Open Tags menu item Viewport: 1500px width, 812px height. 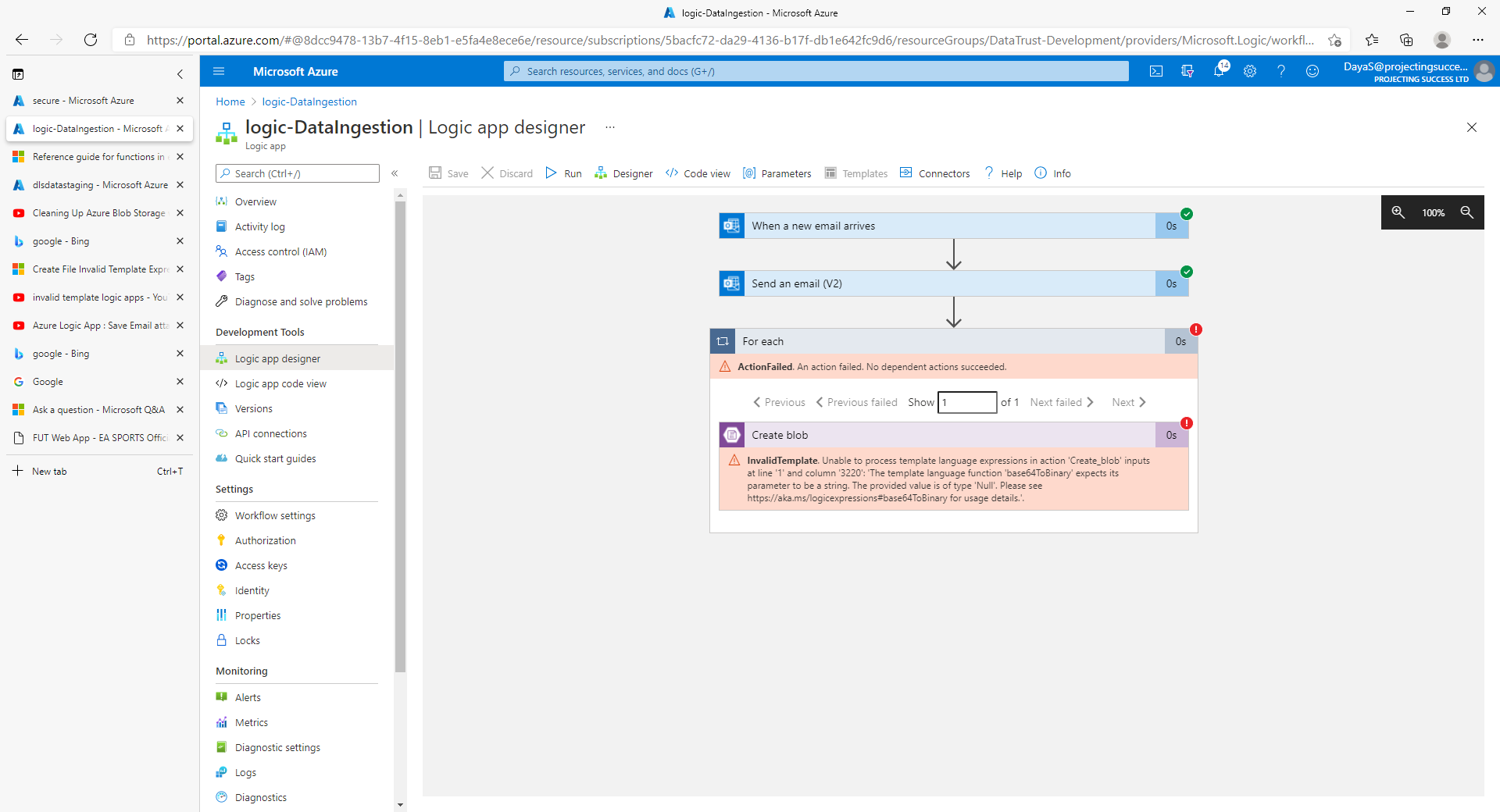point(297,276)
